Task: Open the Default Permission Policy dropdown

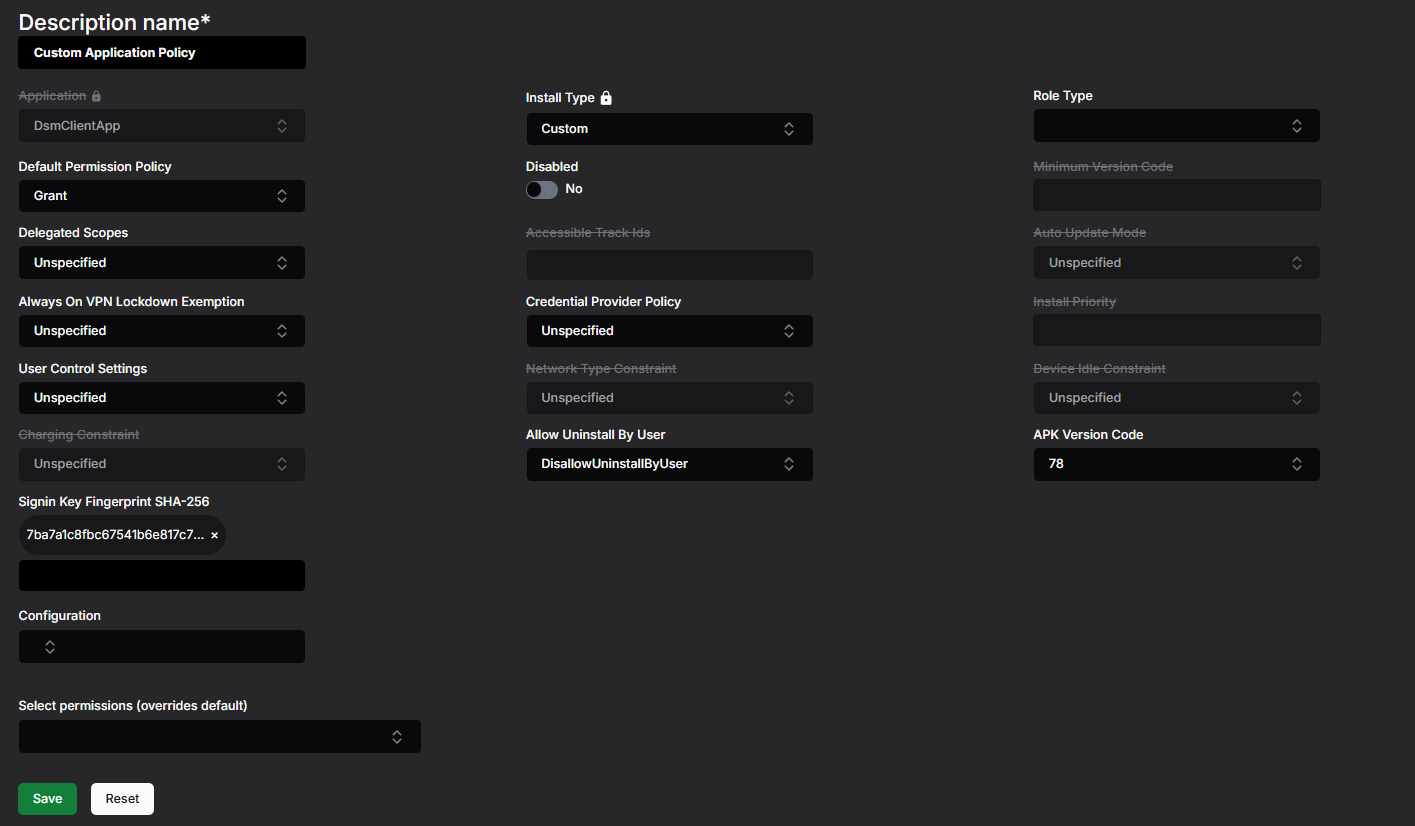Action: pos(162,196)
